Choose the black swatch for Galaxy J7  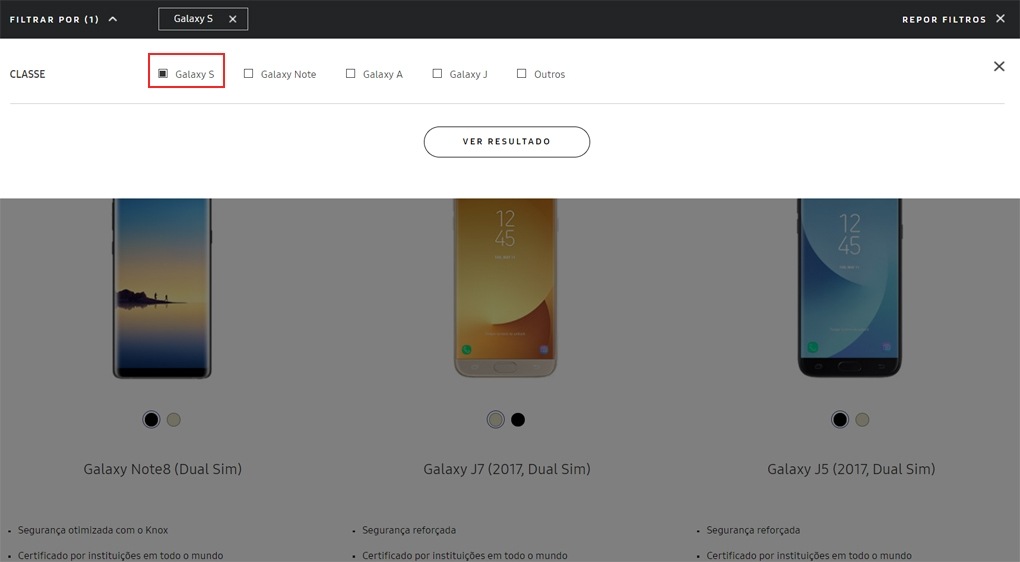[x=518, y=420]
